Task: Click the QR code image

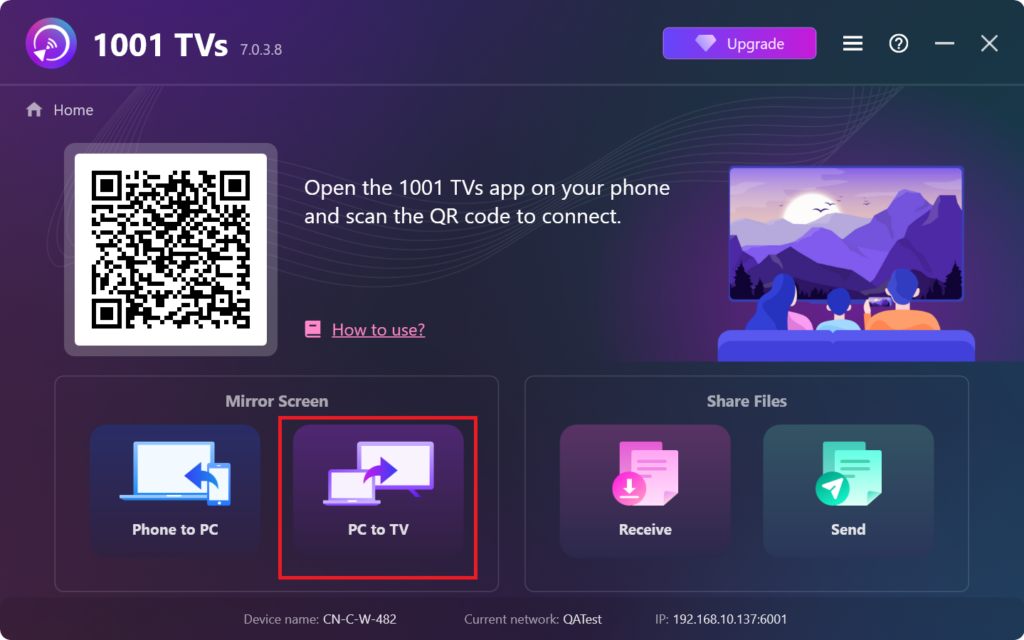Action: coord(170,249)
